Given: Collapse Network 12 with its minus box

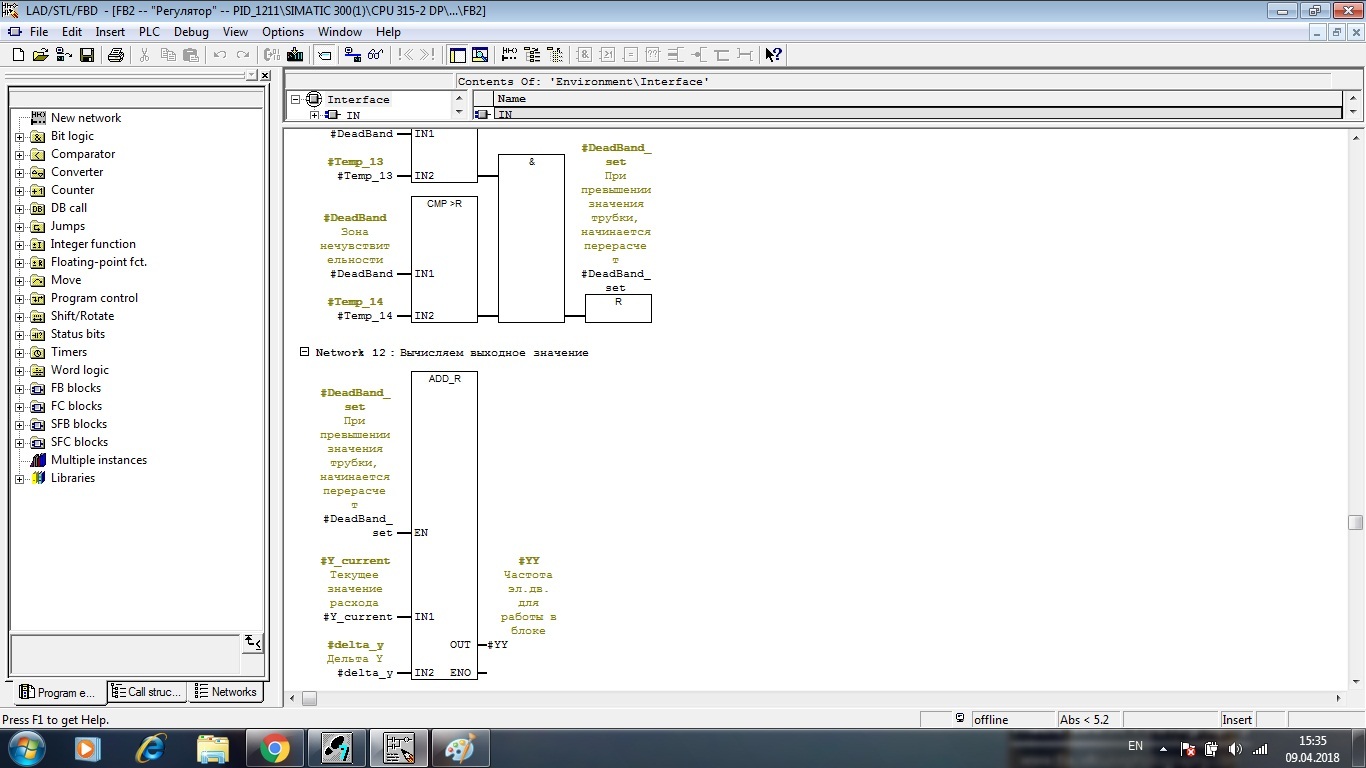Looking at the screenshot, I should click(305, 352).
